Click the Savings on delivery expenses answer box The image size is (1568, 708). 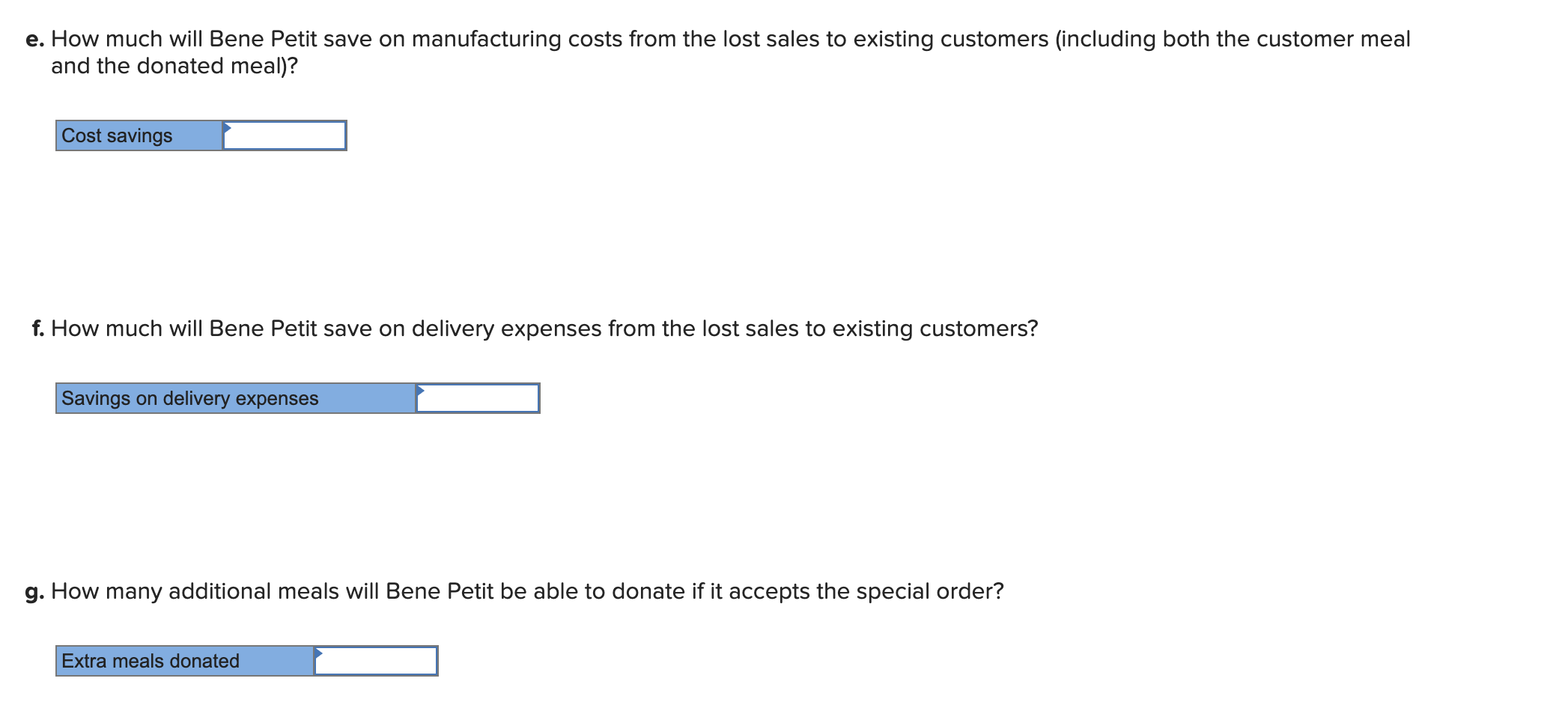point(478,398)
